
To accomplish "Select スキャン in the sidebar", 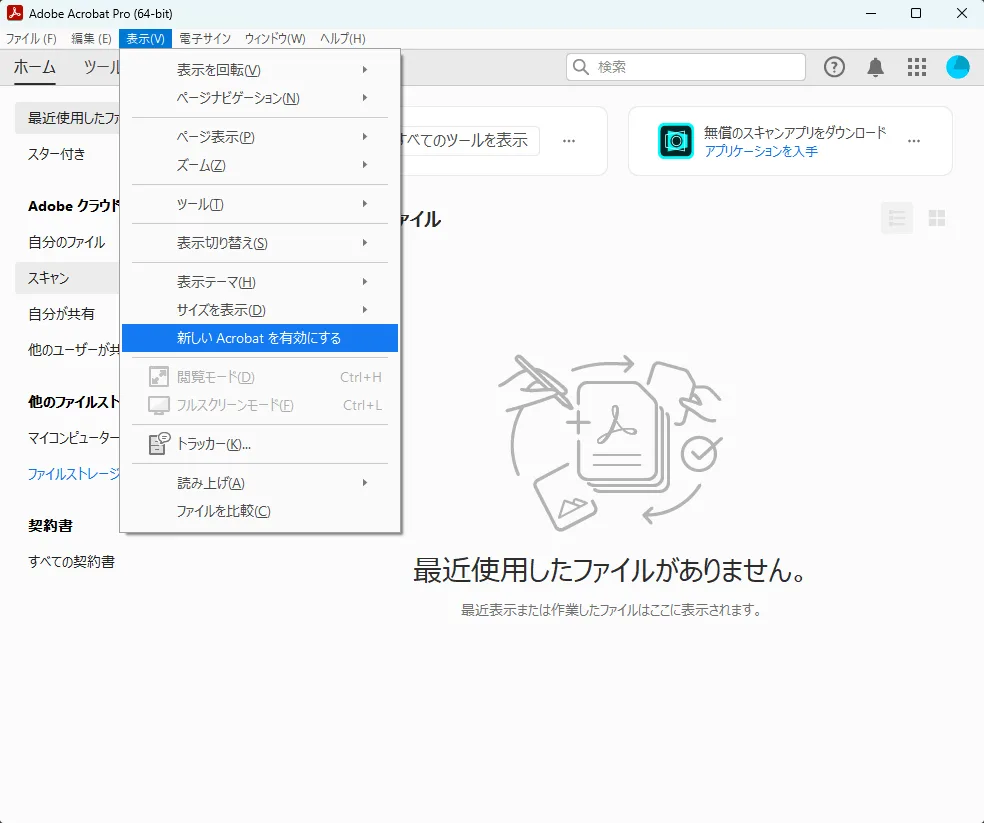I will (67, 278).
